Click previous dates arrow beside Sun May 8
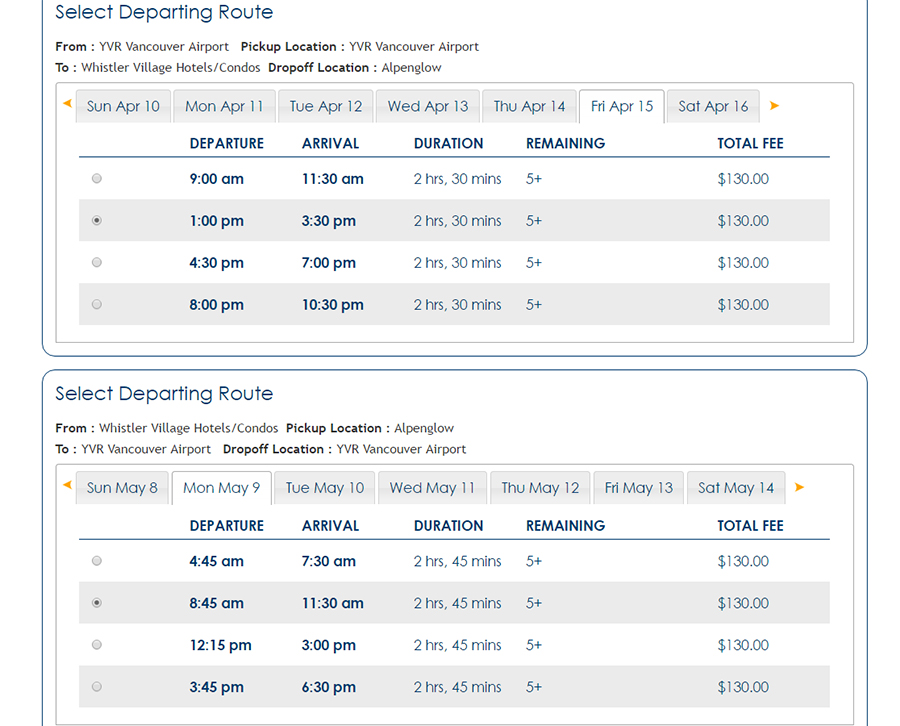900x726 pixels. click(67, 486)
